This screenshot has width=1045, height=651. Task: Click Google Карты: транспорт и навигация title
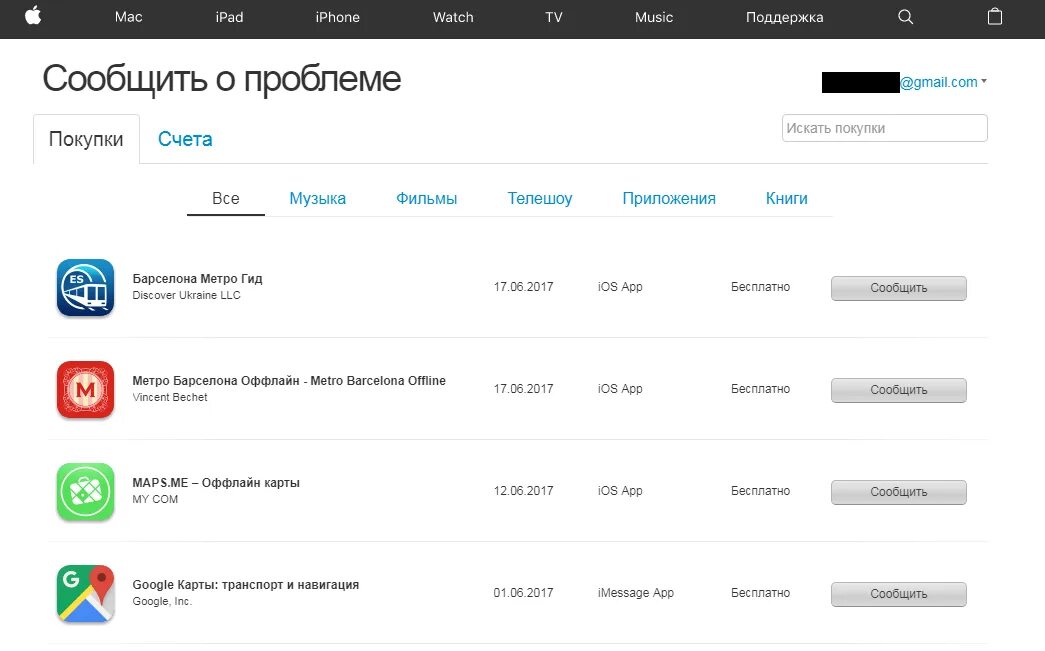click(x=245, y=584)
